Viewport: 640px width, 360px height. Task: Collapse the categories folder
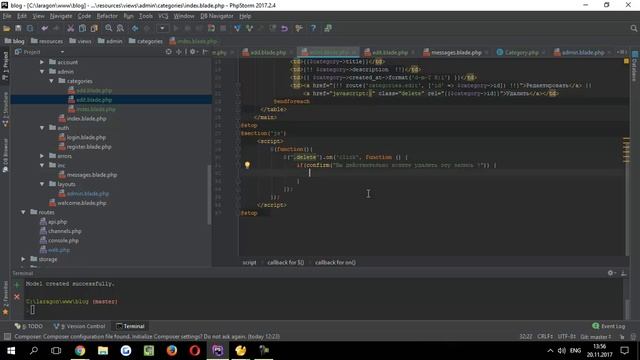51,81
